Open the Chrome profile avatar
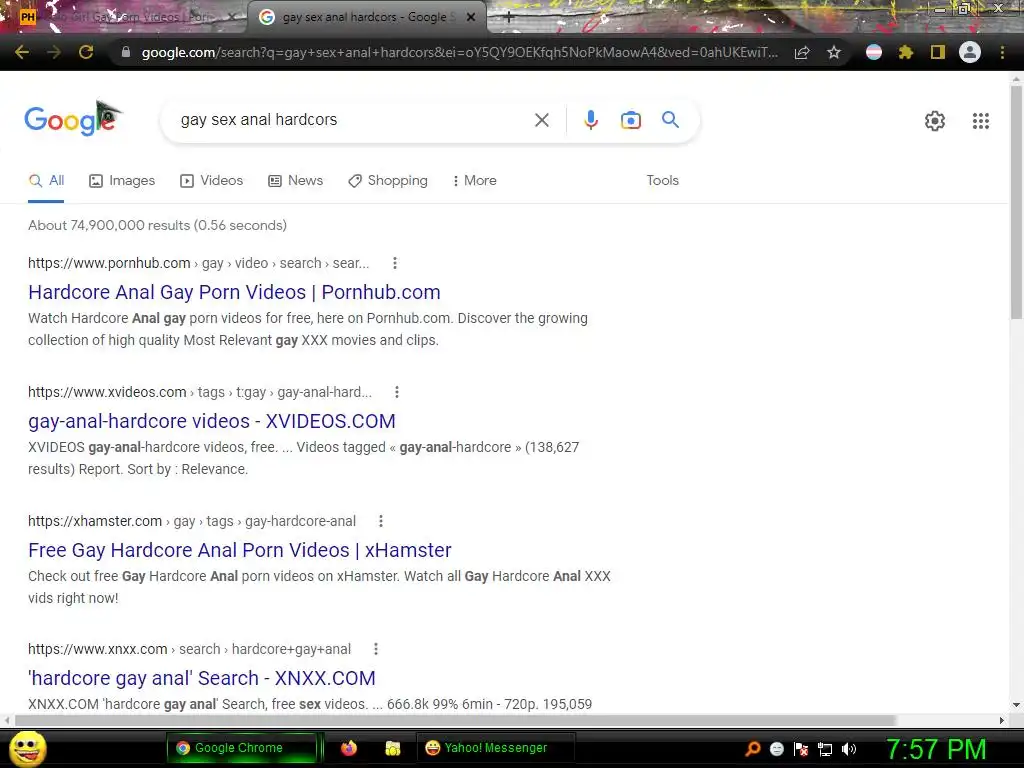Image resolution: width=1024 pixels, height=768 pixels. pyautogui.click(x=970, y=52)
